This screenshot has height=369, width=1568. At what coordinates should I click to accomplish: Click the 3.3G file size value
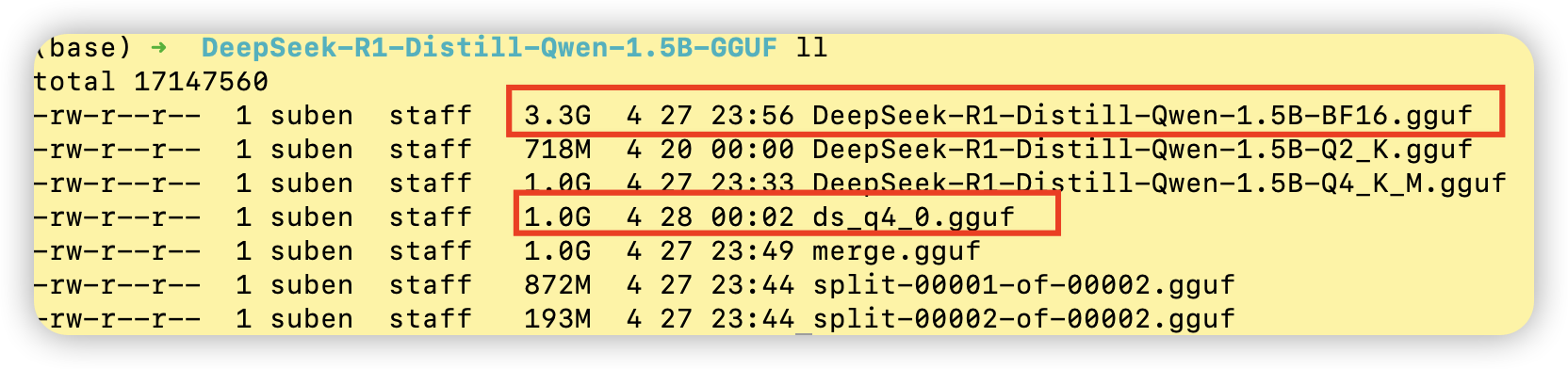[x=558, y=116]
